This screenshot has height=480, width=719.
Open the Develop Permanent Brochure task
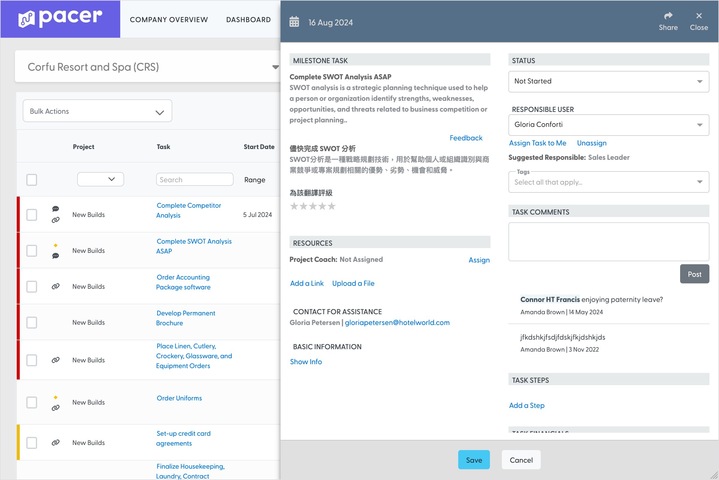click(186, 318)
